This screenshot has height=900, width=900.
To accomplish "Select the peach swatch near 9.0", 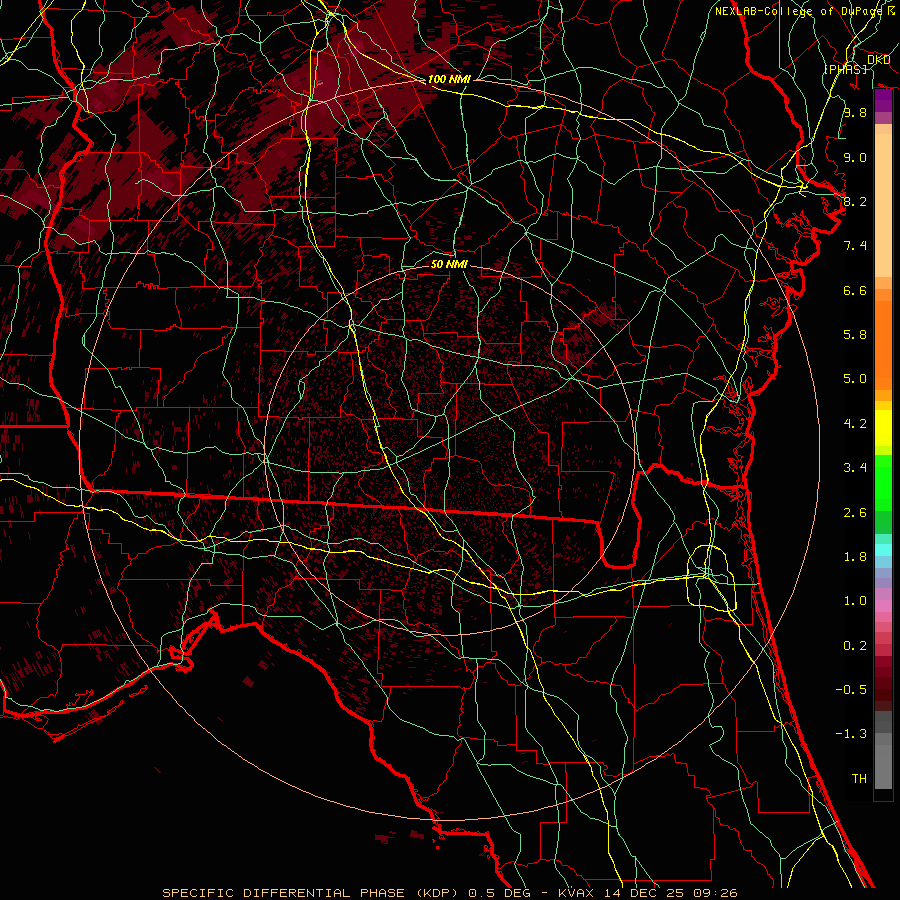I will (x=883, y=157).
